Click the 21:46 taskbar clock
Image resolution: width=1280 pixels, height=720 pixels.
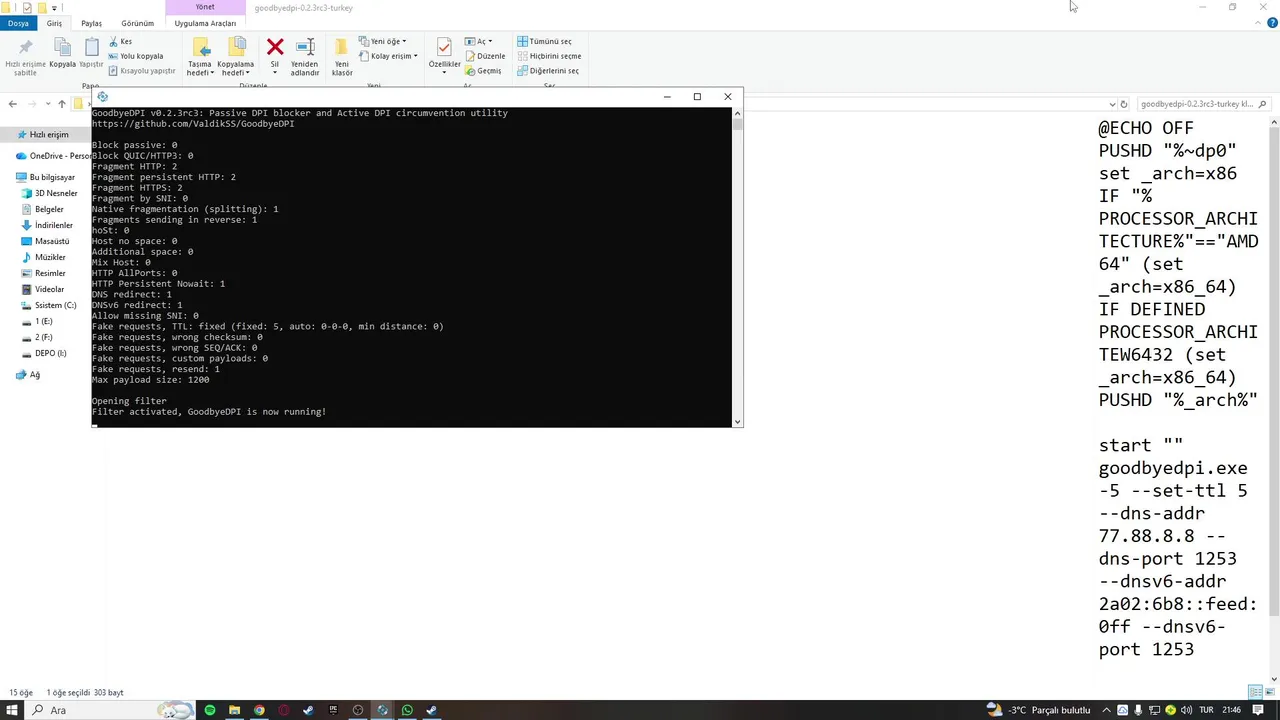1231,710
